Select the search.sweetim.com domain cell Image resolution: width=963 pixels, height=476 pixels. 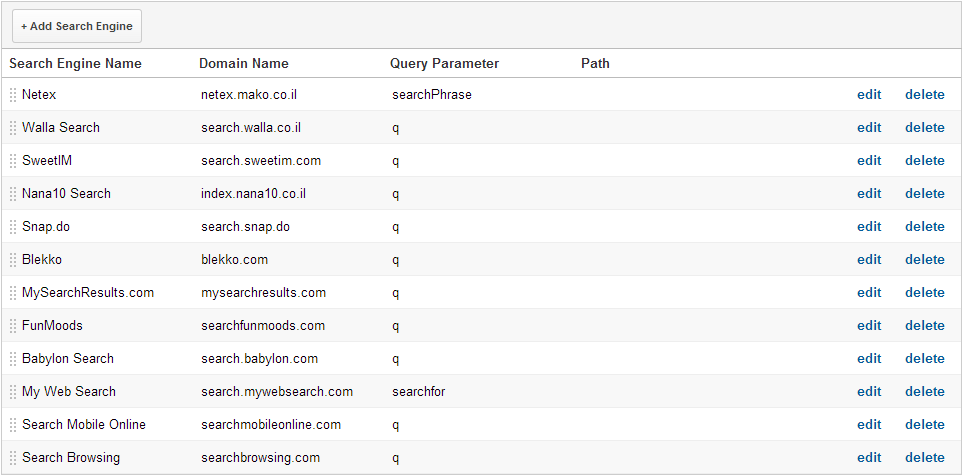tap(261, 161)
